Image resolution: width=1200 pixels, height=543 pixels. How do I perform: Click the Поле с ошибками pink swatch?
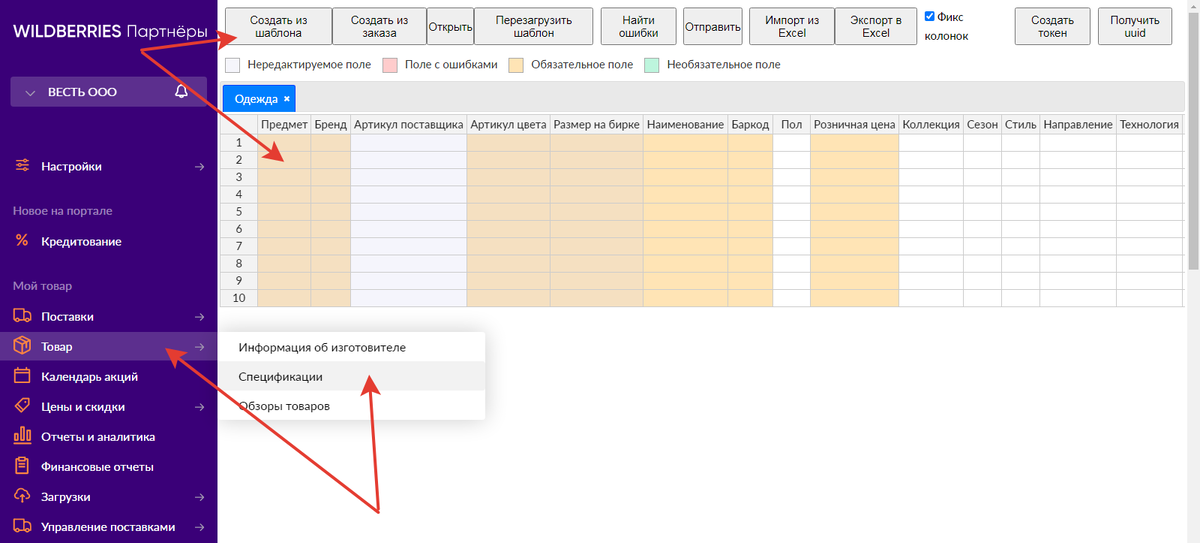(x=391, y=65)
